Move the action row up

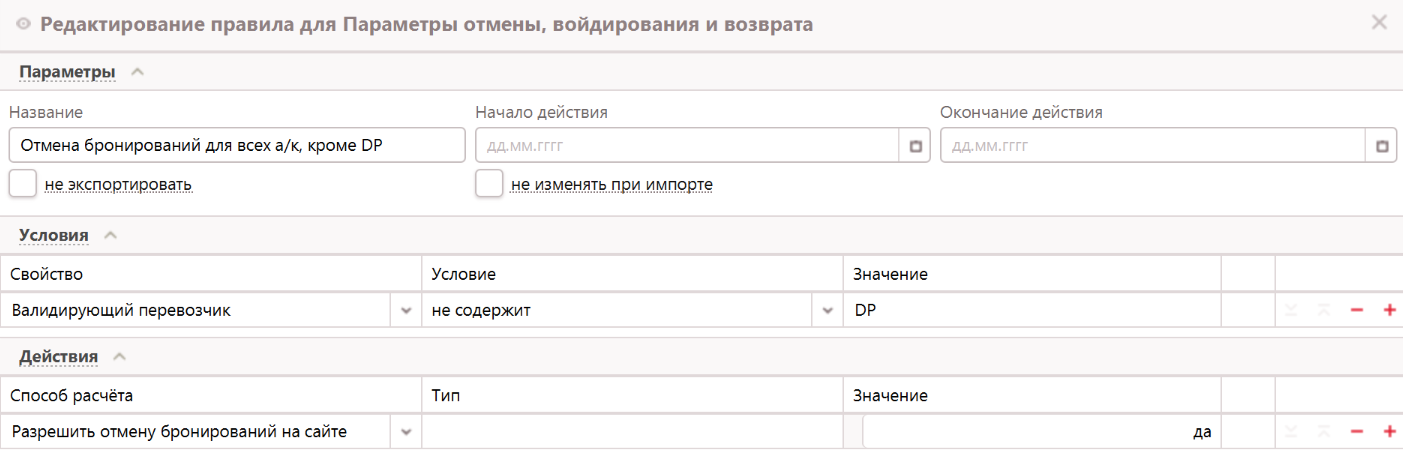coord(1325,432)
